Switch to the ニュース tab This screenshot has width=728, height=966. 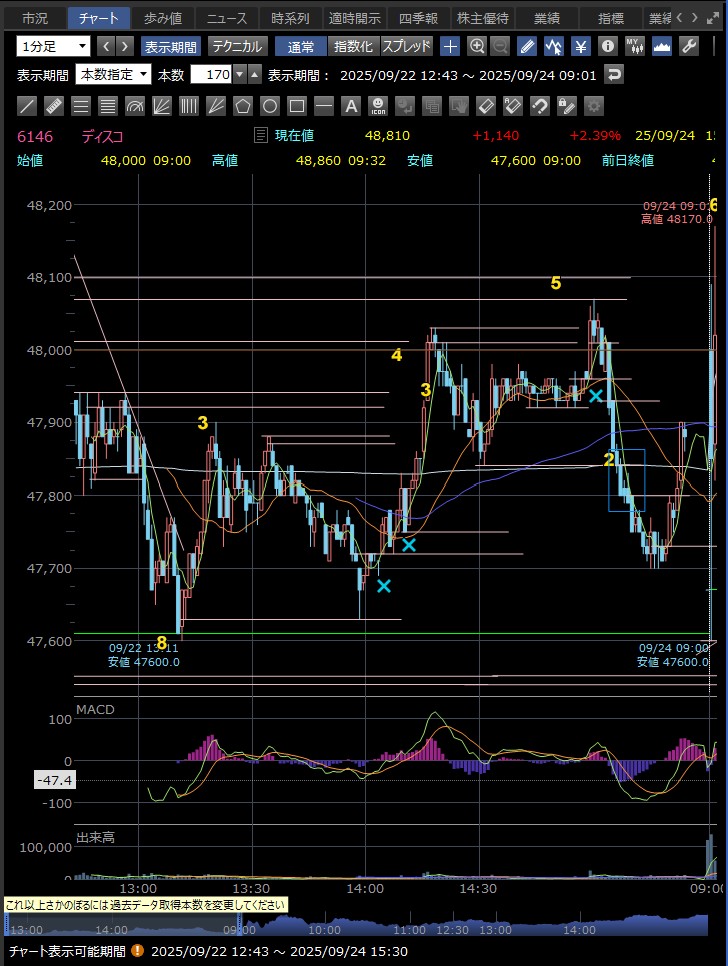pyautogui.click(x=226, y=18)
